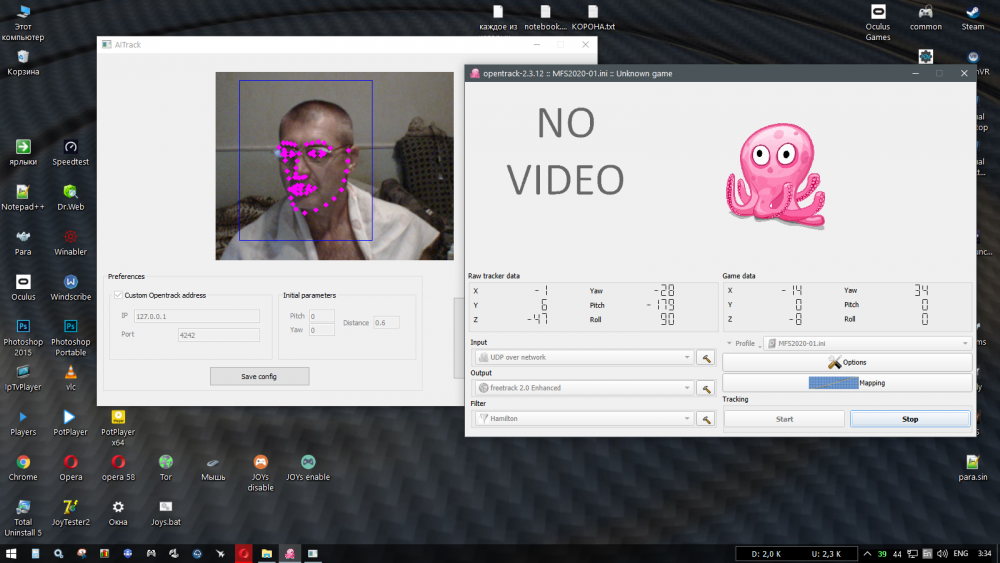The image size is (1000, 563).
Task: Click Yaw initial parameter field
Action: pos(321,330)
